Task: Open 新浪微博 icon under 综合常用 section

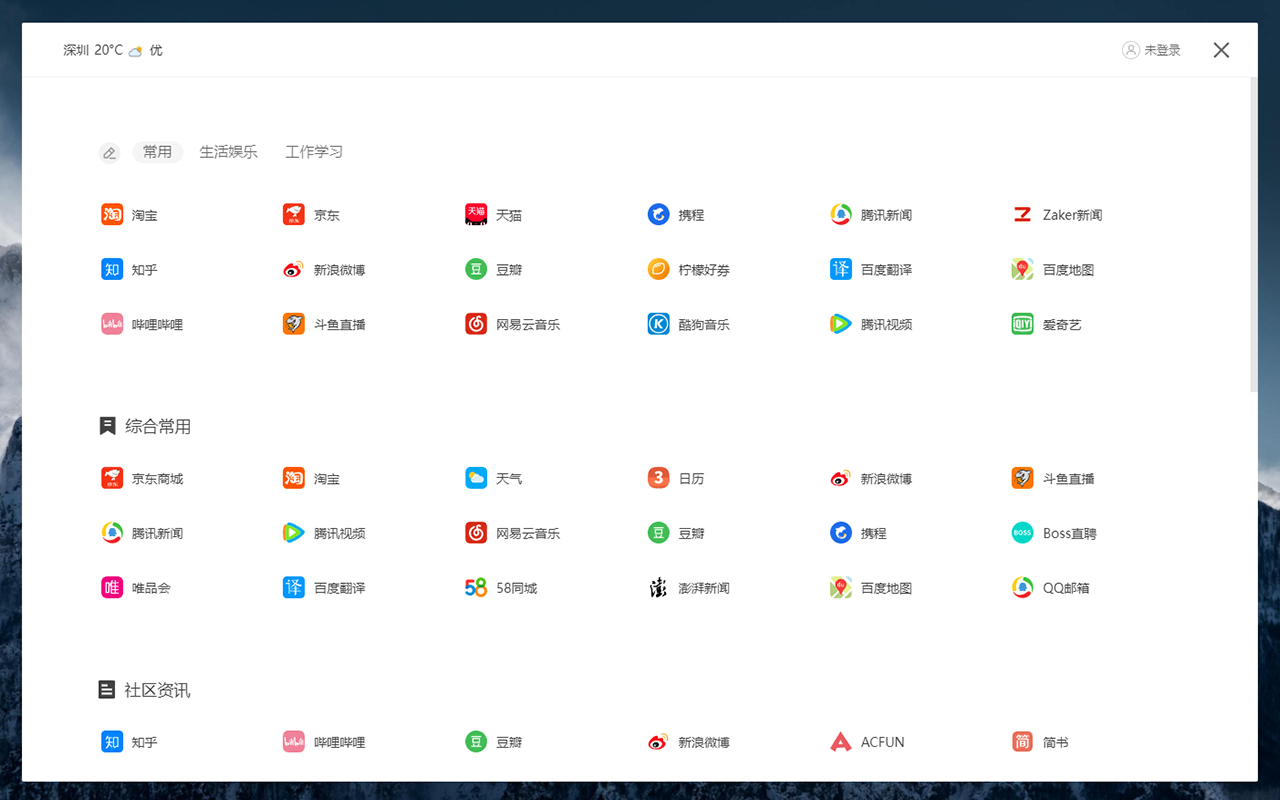Action: coord(841,479)
